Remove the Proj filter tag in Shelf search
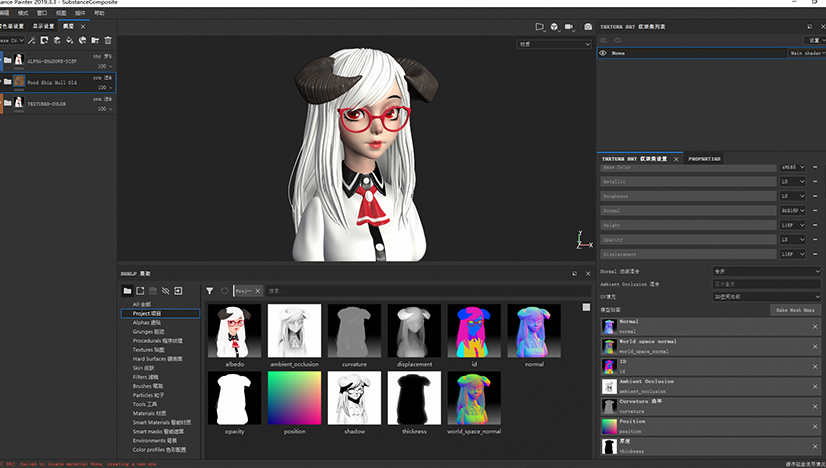The width and height of the screenshot is (826, 468). pyautogui.click(x=258, y=291)
